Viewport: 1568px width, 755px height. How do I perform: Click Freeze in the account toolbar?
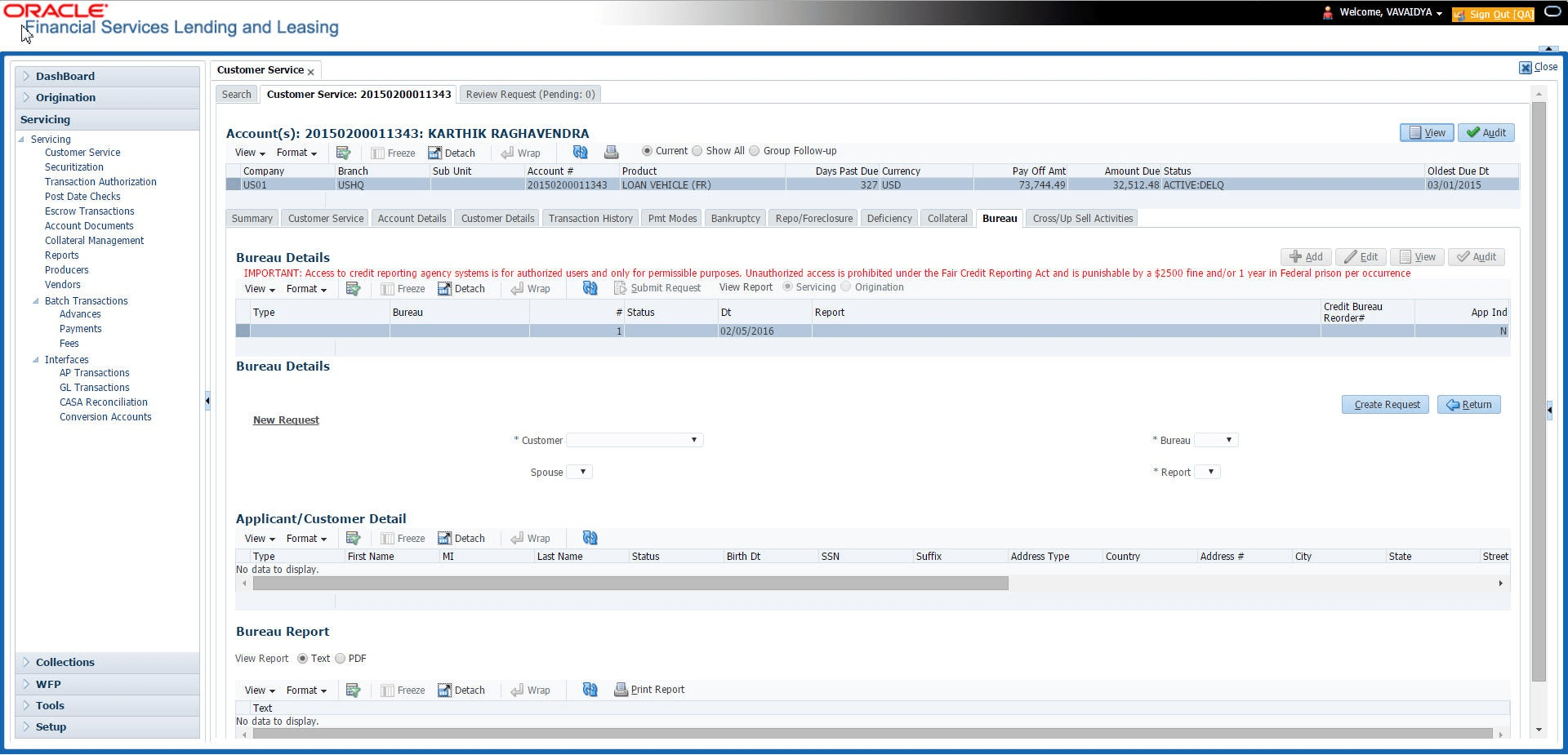pos(393,153)
